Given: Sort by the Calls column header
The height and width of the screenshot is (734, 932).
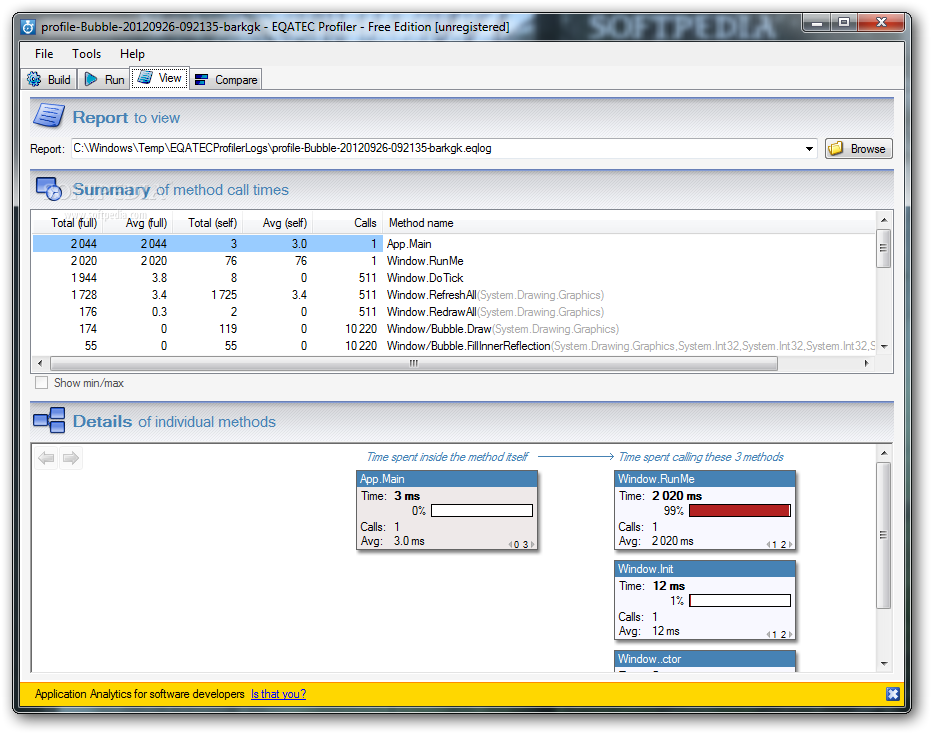Looking at the screenshot, I should (348, 223).
